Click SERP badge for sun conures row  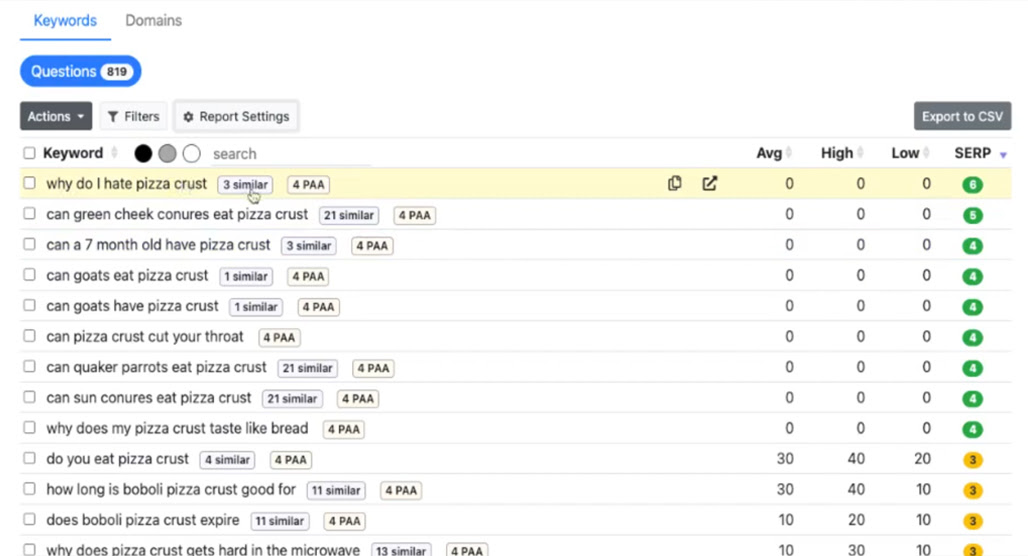click(x=972, y=399)
